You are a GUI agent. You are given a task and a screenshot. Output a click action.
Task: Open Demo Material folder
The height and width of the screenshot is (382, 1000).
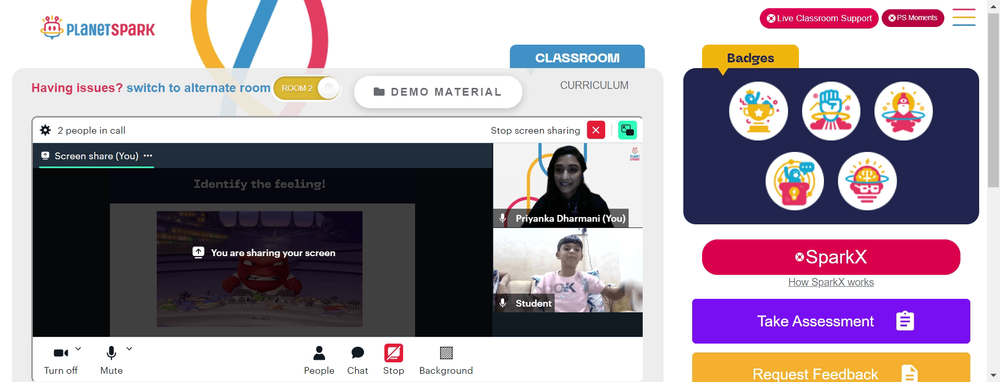[x=438, y=92]
